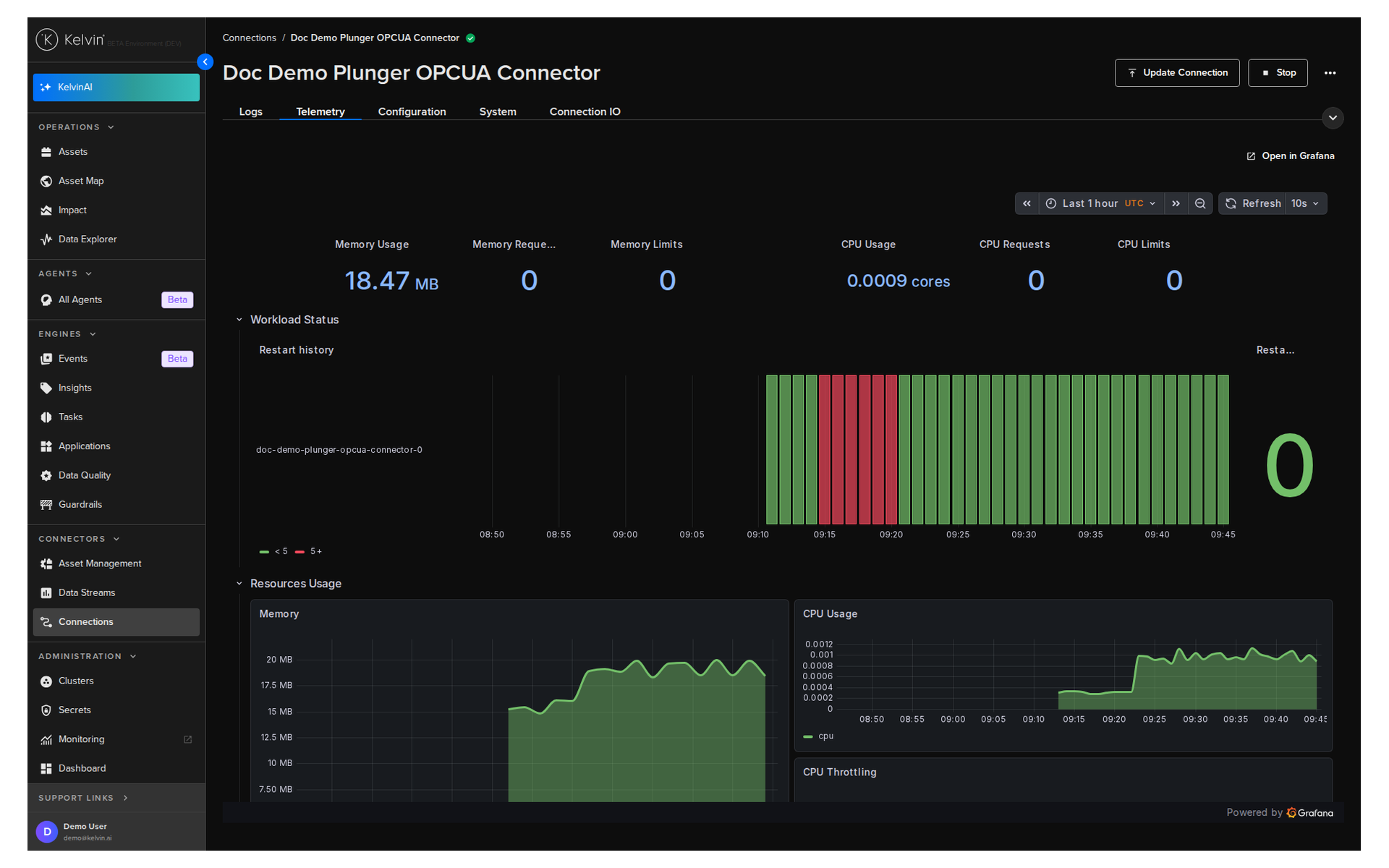The width and height of the screenshot is (1389, 868).
Task: Toggle the '5+' red legend series
Action: [309, 551]
